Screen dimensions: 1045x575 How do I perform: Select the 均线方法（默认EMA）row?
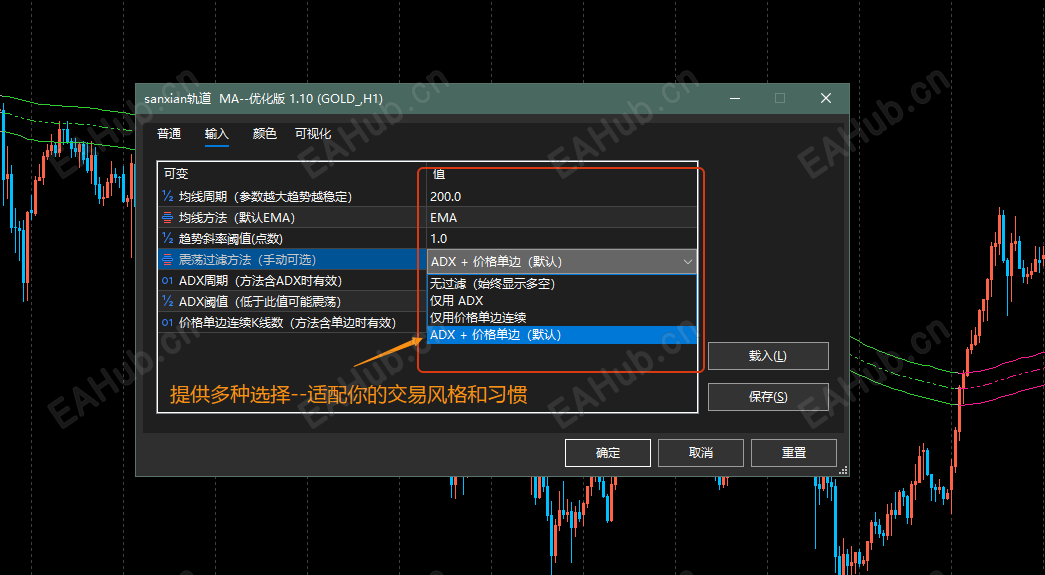292,218
